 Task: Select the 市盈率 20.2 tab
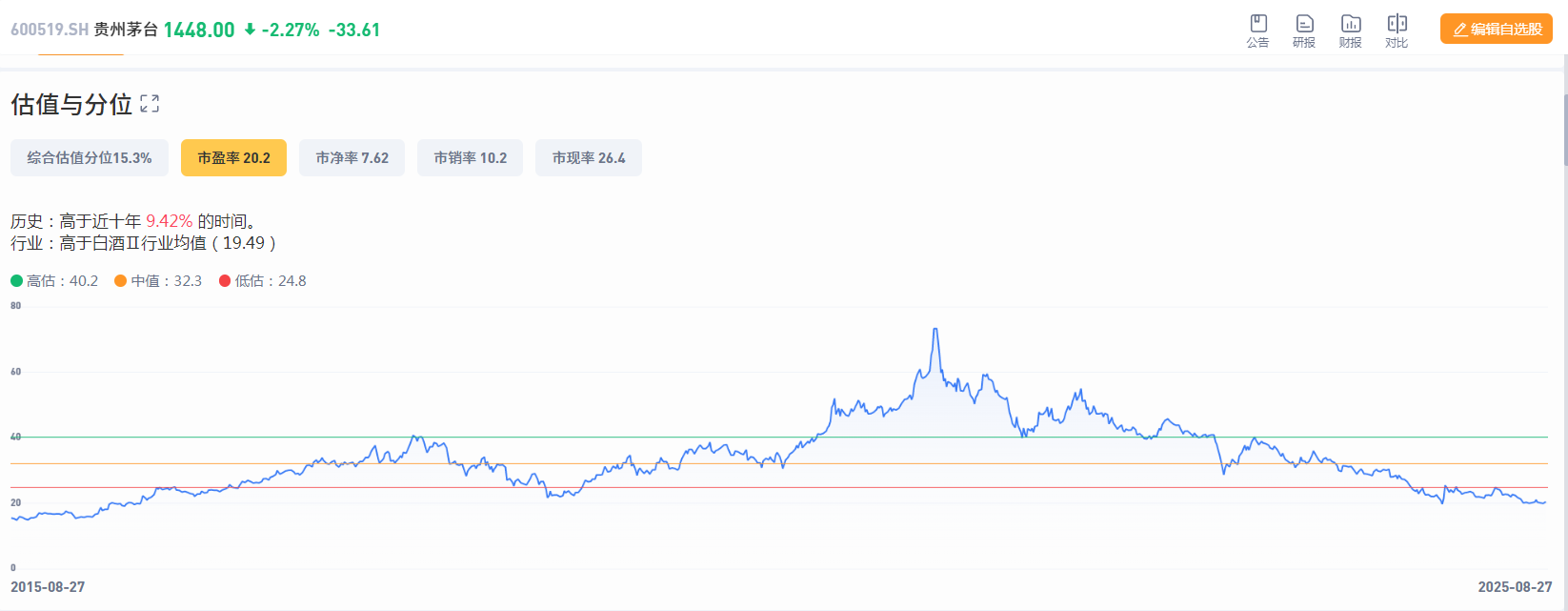[x=233, y=158]
